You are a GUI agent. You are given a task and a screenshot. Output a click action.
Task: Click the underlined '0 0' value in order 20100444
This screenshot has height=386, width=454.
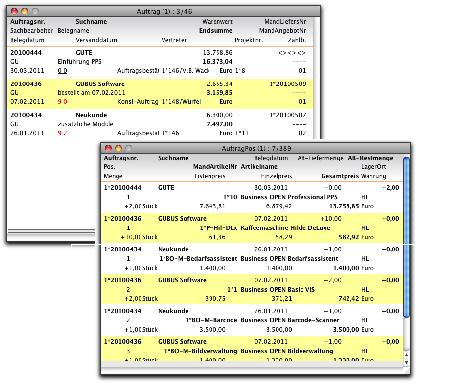(x=62, y=71)
